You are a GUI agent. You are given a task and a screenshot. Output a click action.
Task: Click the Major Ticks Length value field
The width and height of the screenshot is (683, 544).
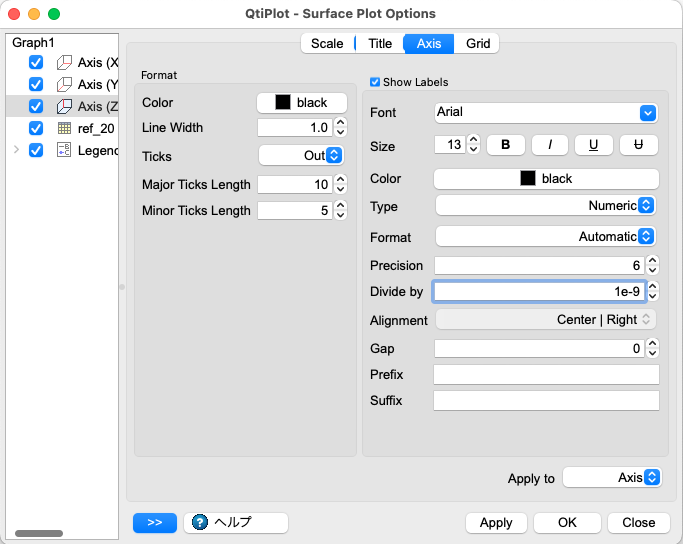point(295,185)
